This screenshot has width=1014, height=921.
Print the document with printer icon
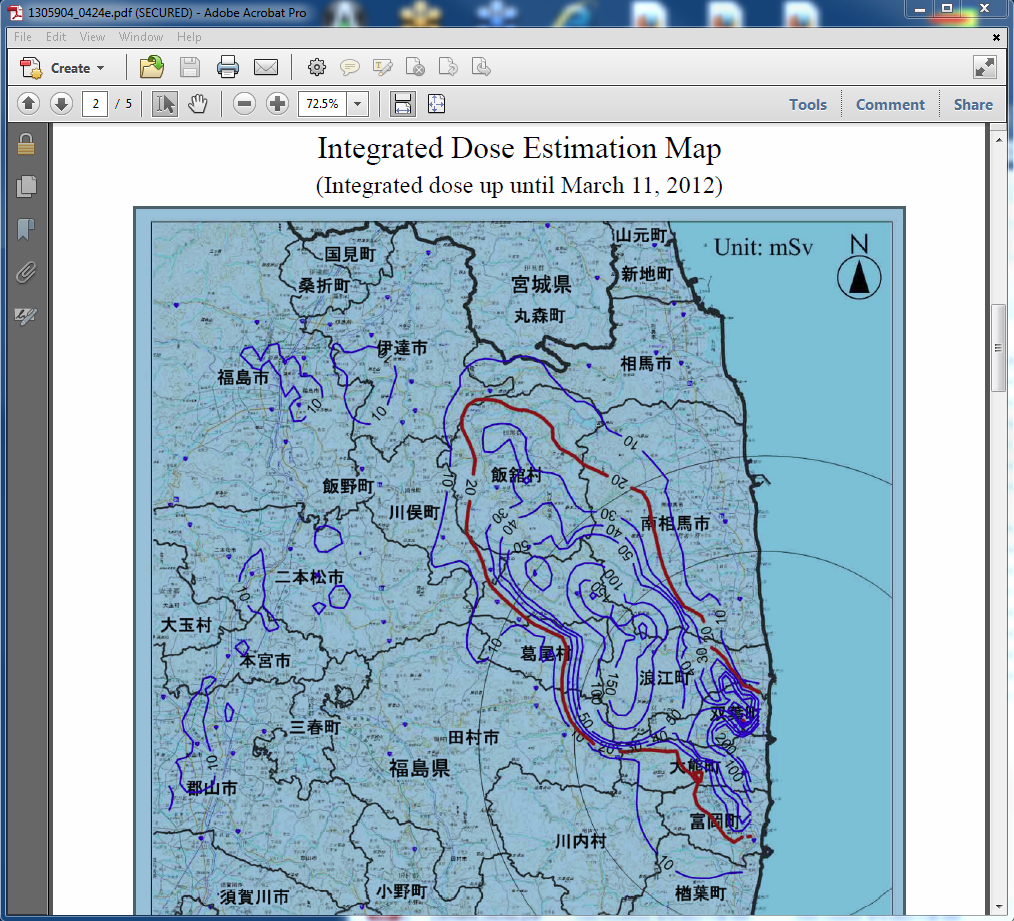point(228,67)
